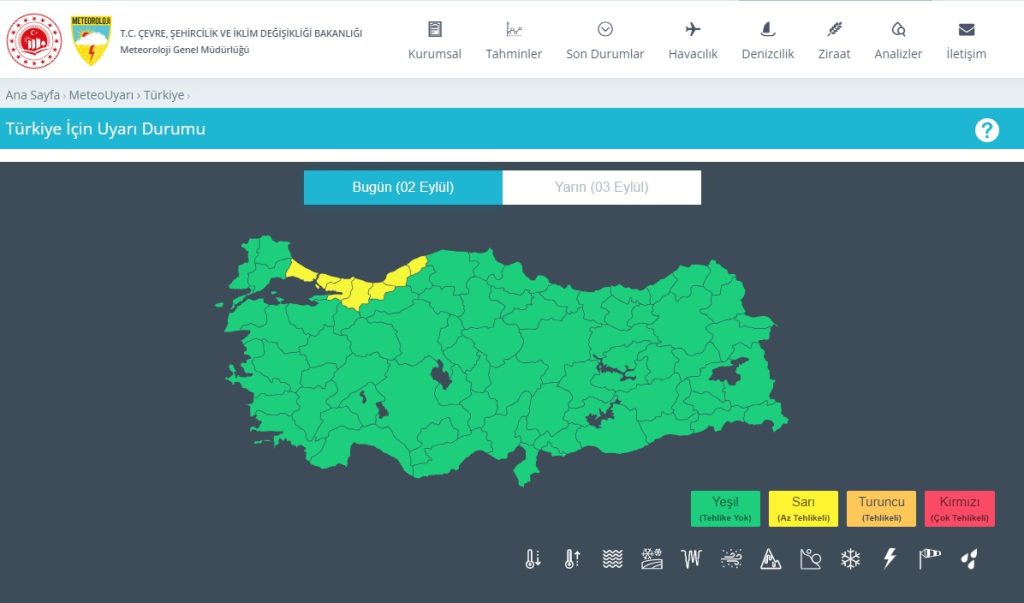This screenshot has width=1024, height=603.
Task: Click the high temperature rise warning icon
Action: pos(572,559)
